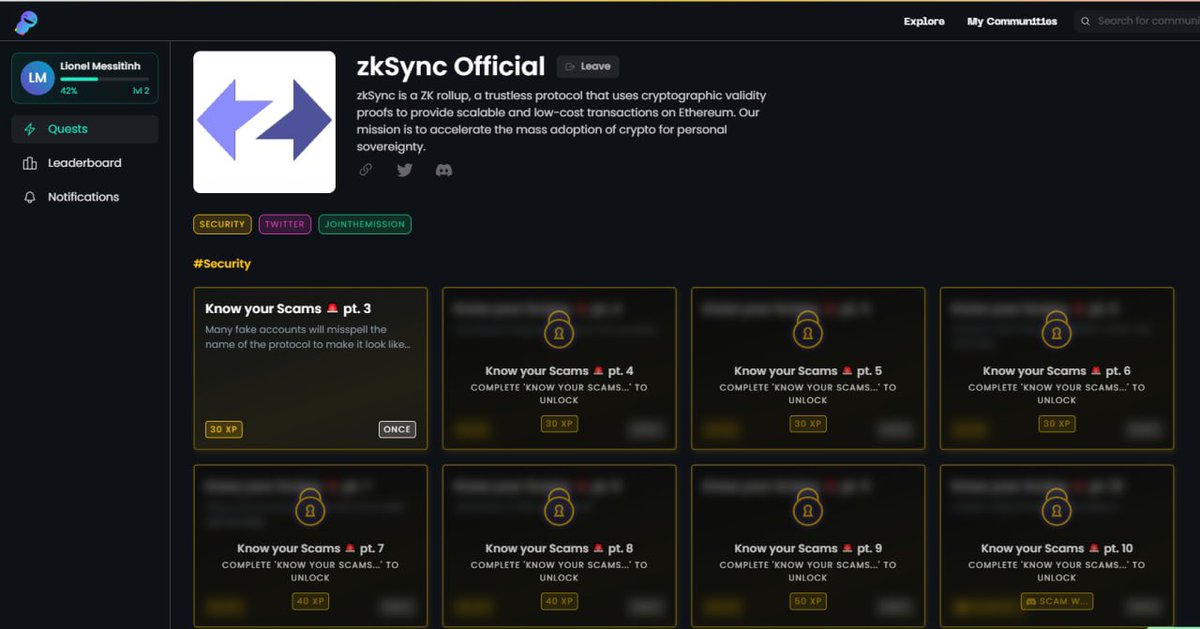Select the Know your Scams pt. 10 title
The width and height of the screenshot is (1200, 629).
click(1057, 549)
